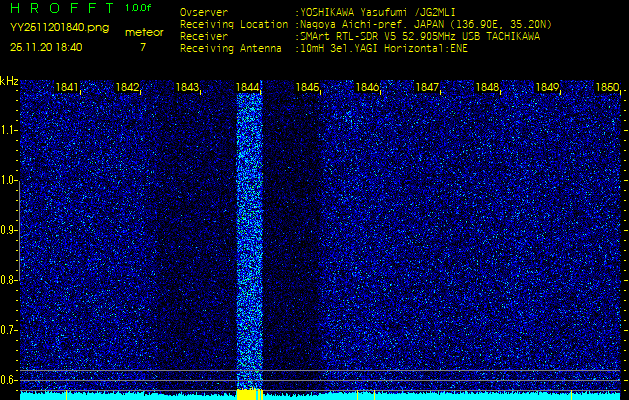Click the meteor count label

pos(144,33)
